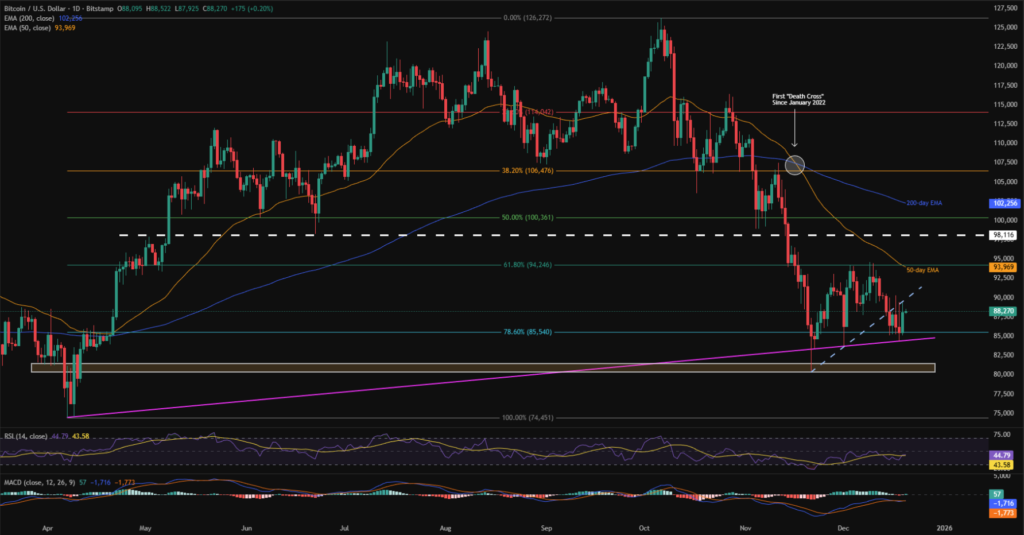Click the green 57 MACD histogram tag
The height and width of the screenshot is (535, 1024).
click(997, 494)
